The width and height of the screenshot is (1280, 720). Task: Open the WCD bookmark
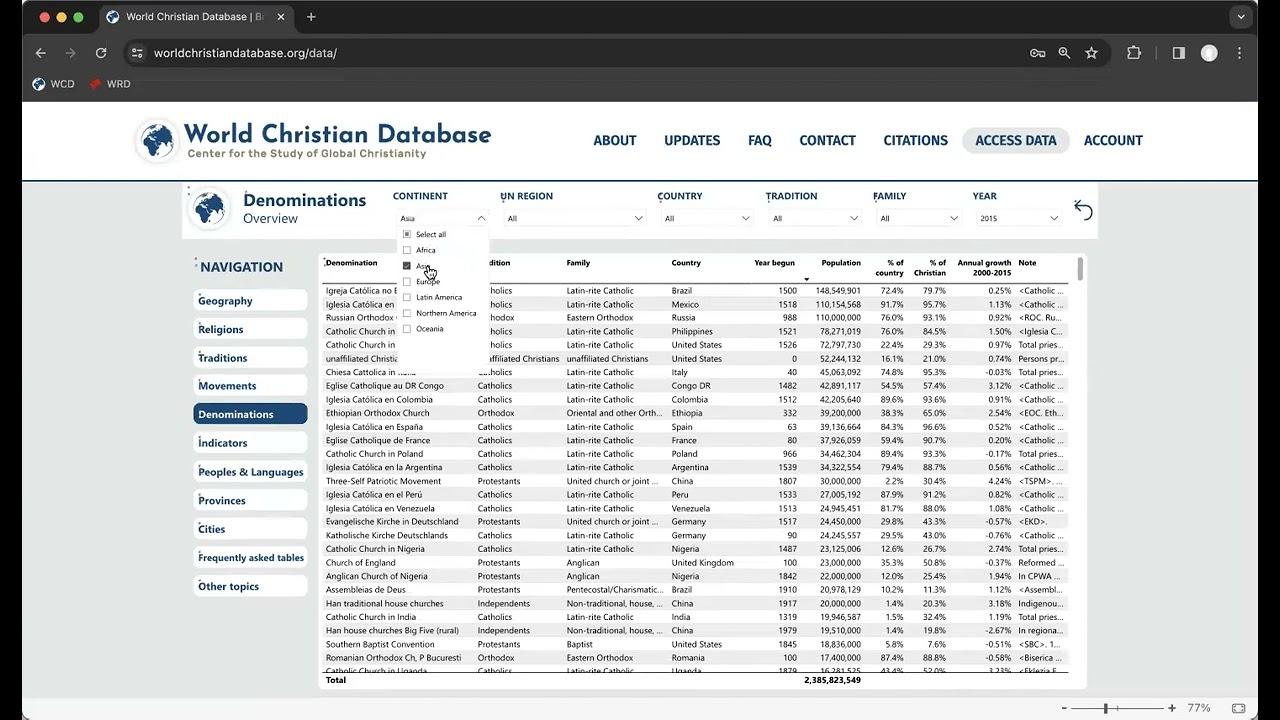tap(54, 84)
